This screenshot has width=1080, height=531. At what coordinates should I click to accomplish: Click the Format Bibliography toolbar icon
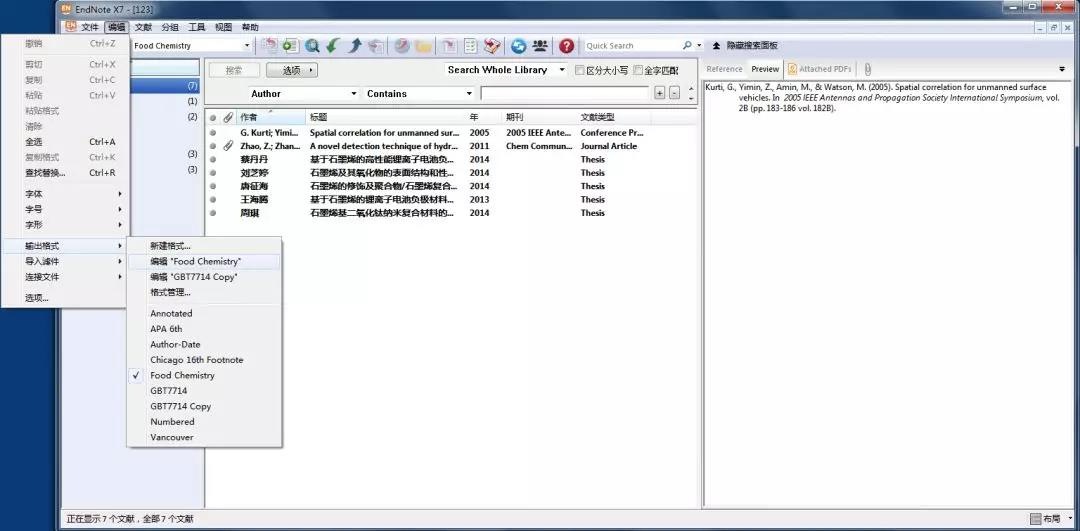click(470, 45)
